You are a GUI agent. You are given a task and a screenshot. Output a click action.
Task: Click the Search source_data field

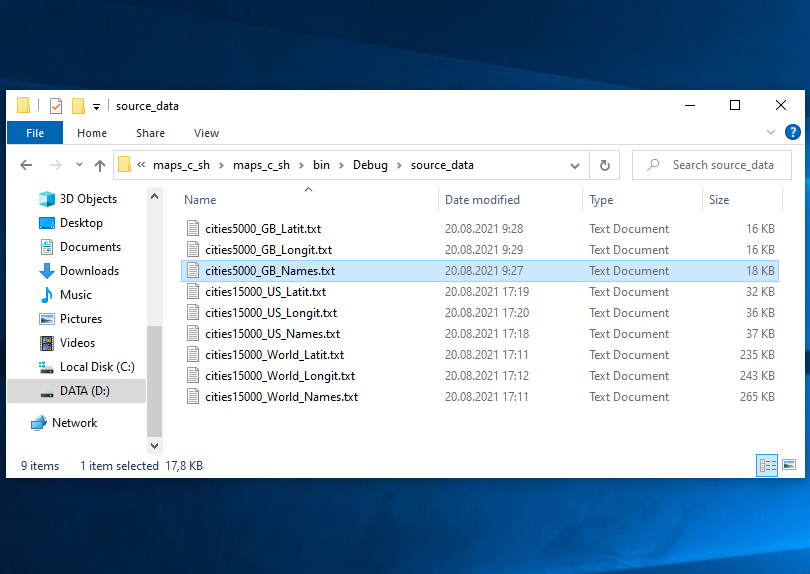tap(712, 165)
